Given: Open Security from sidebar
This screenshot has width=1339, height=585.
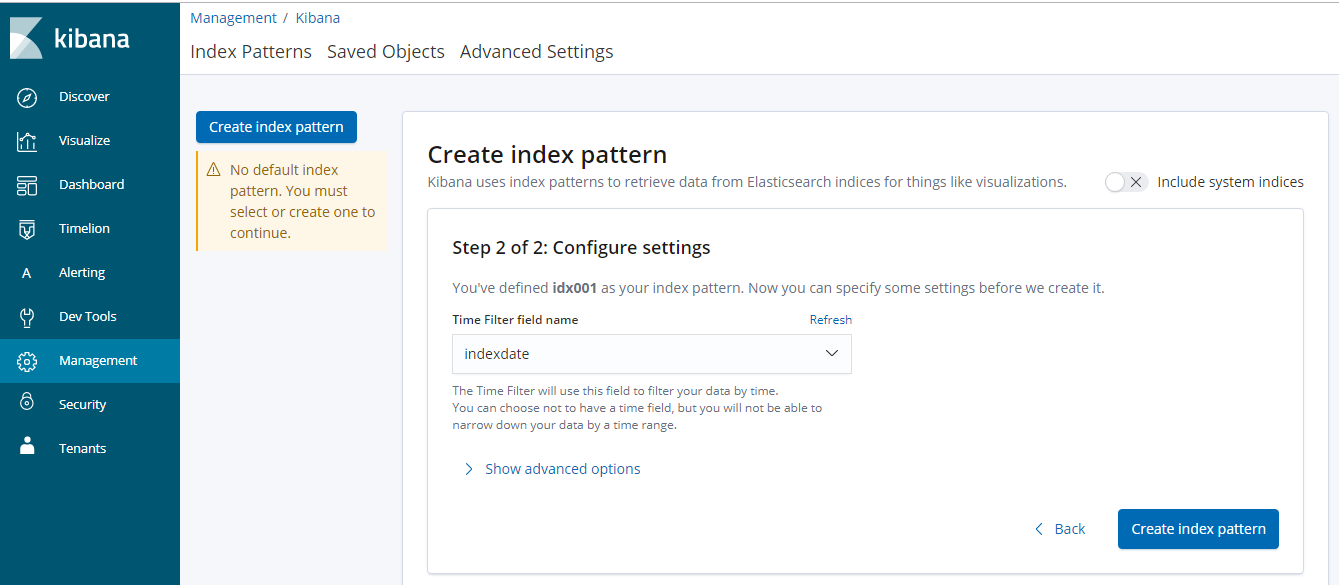Looking at the screenshot, I should point(90,405).
